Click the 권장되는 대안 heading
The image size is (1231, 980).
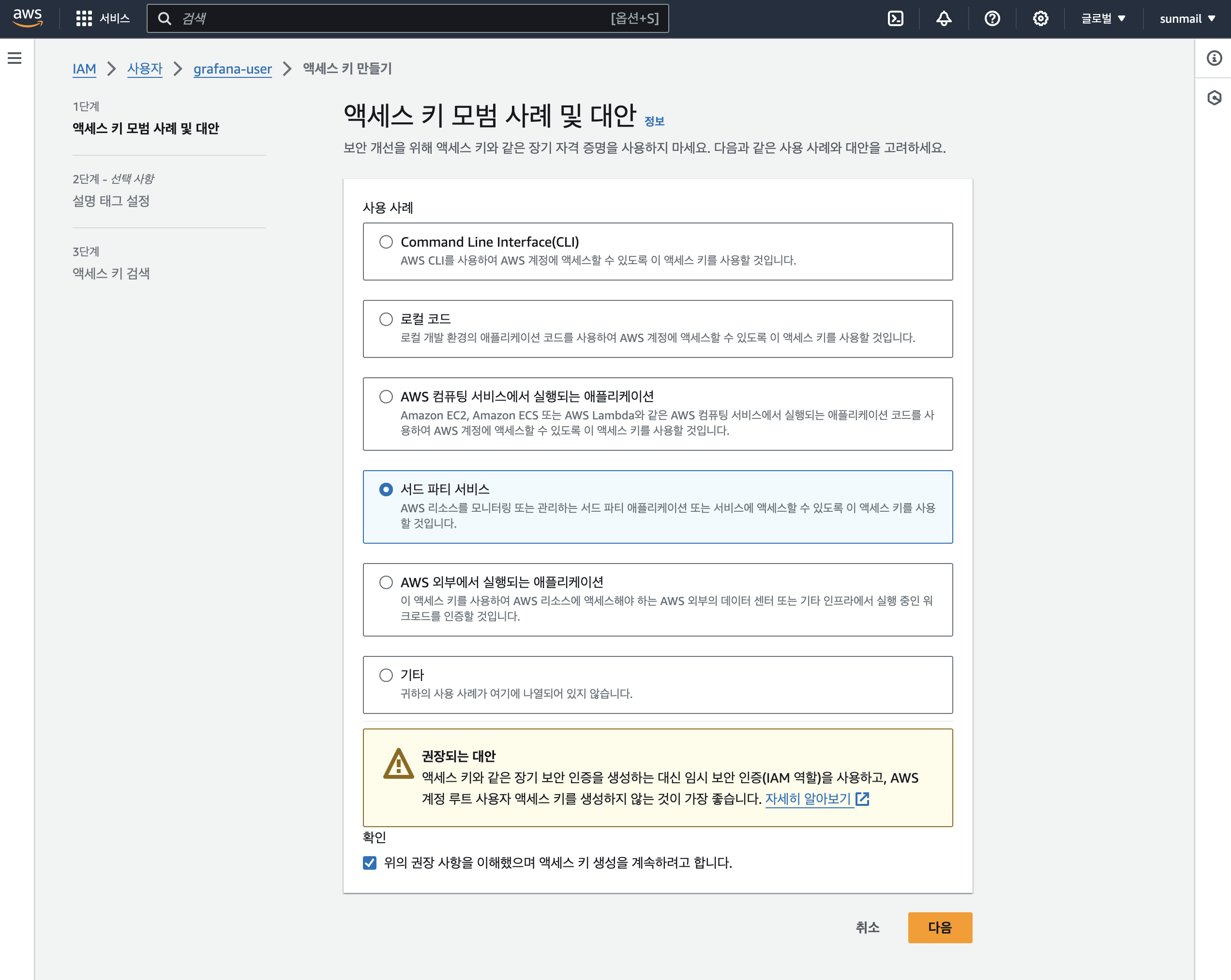tap(459, 756)
